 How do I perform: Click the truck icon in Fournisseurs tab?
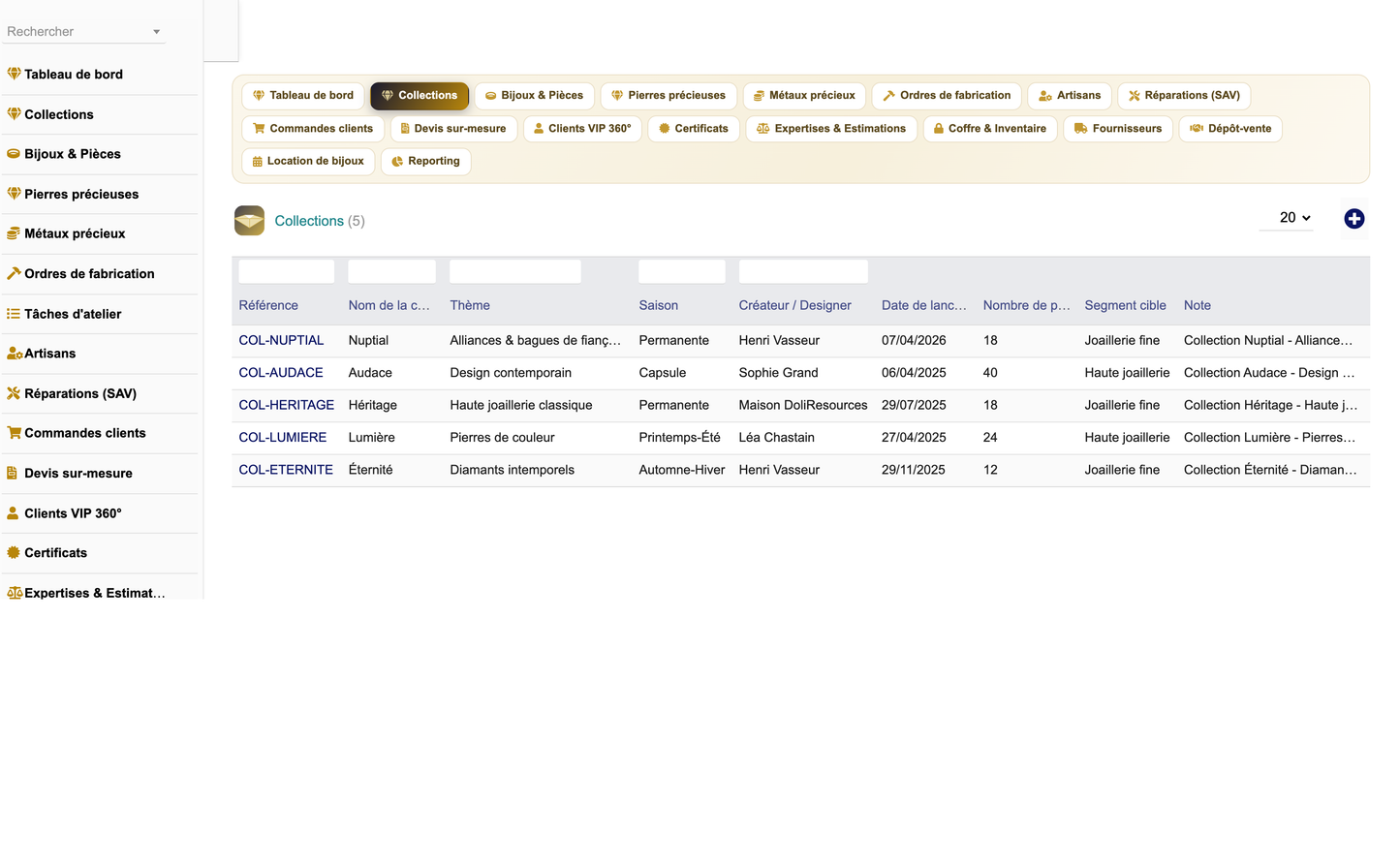pos(1080,129)
